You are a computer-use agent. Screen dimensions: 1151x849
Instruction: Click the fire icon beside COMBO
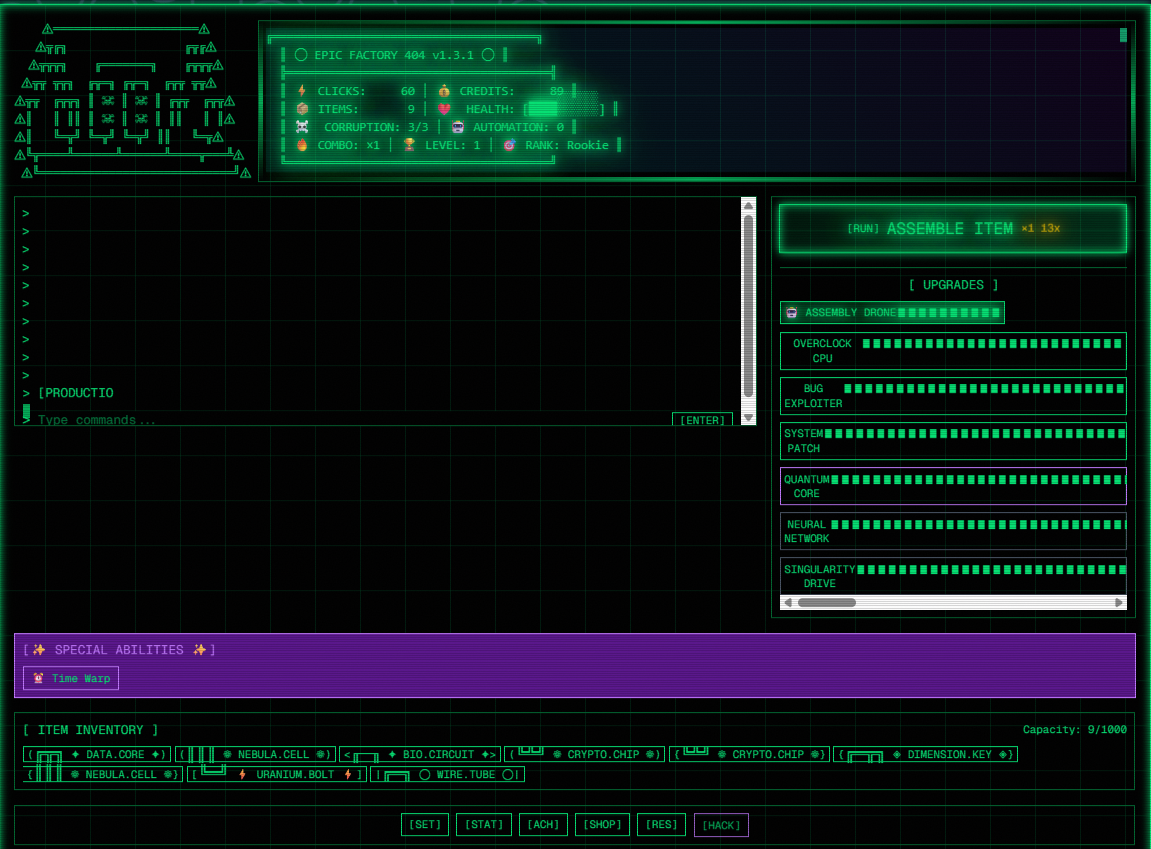[x=302, y=145]
